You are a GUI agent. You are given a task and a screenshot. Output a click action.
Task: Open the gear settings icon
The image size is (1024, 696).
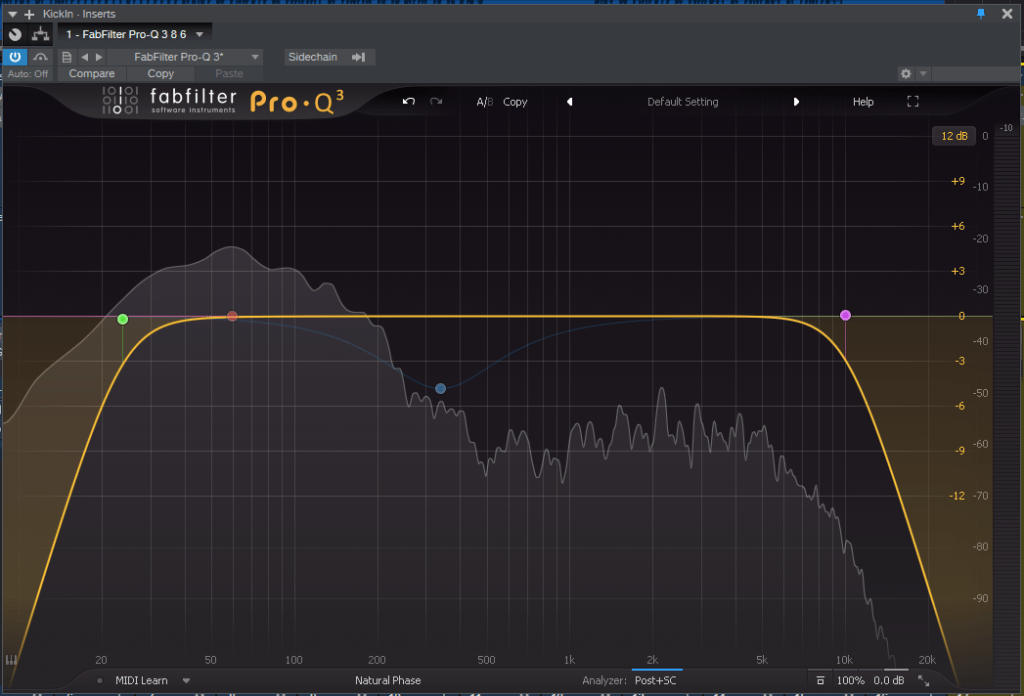click(x=906, y=74)
